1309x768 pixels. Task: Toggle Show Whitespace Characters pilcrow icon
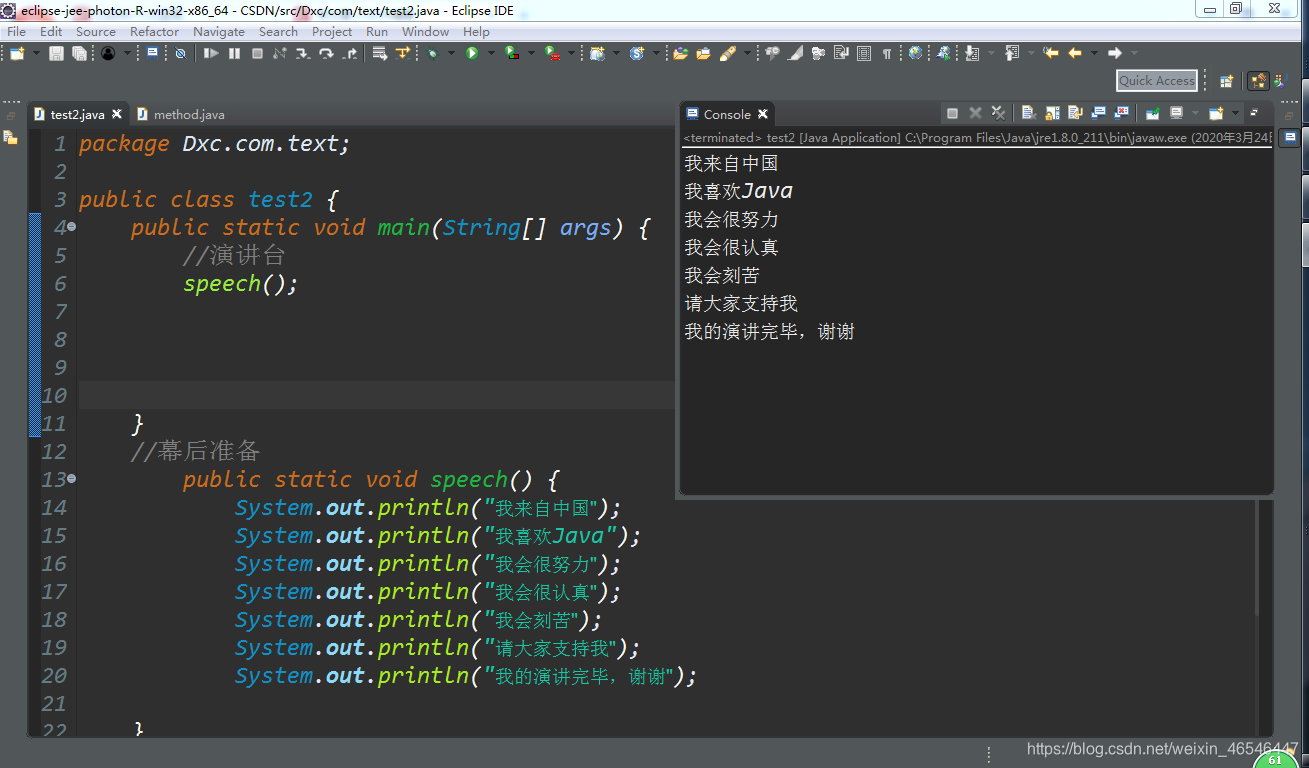tap(887, 53)
